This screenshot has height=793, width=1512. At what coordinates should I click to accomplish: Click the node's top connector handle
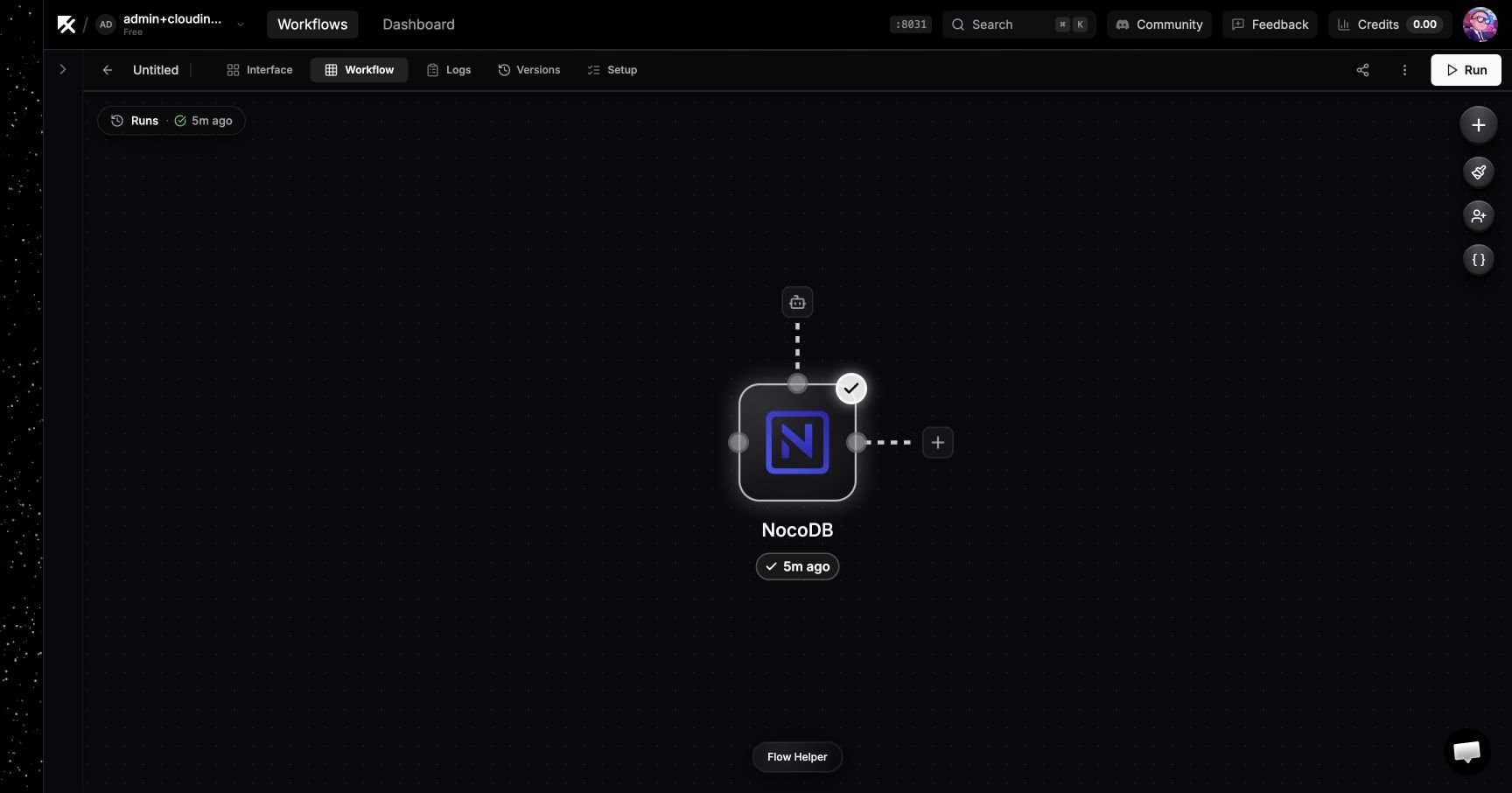coord(797,383)
